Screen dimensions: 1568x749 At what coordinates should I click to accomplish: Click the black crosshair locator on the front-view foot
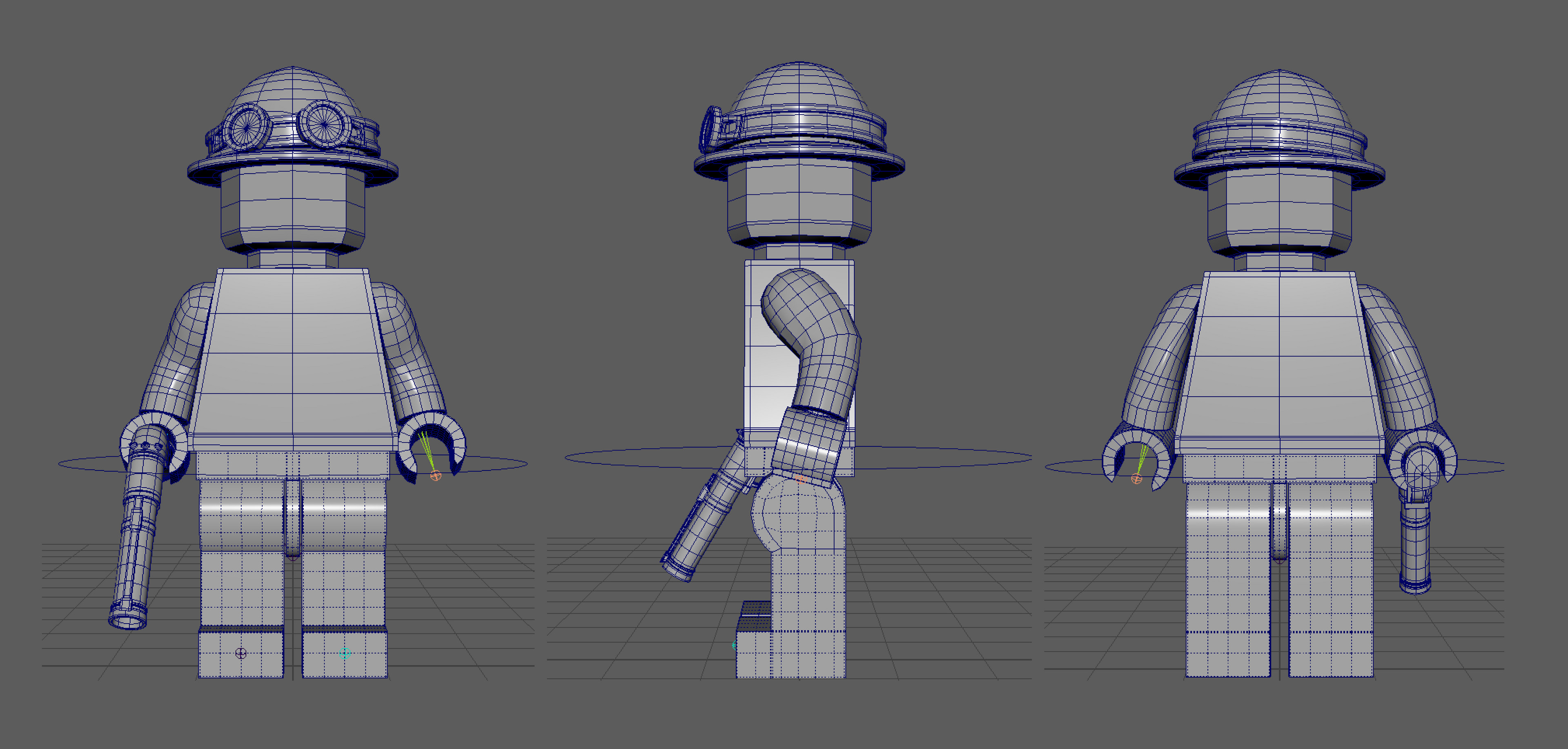coord(241,653)
